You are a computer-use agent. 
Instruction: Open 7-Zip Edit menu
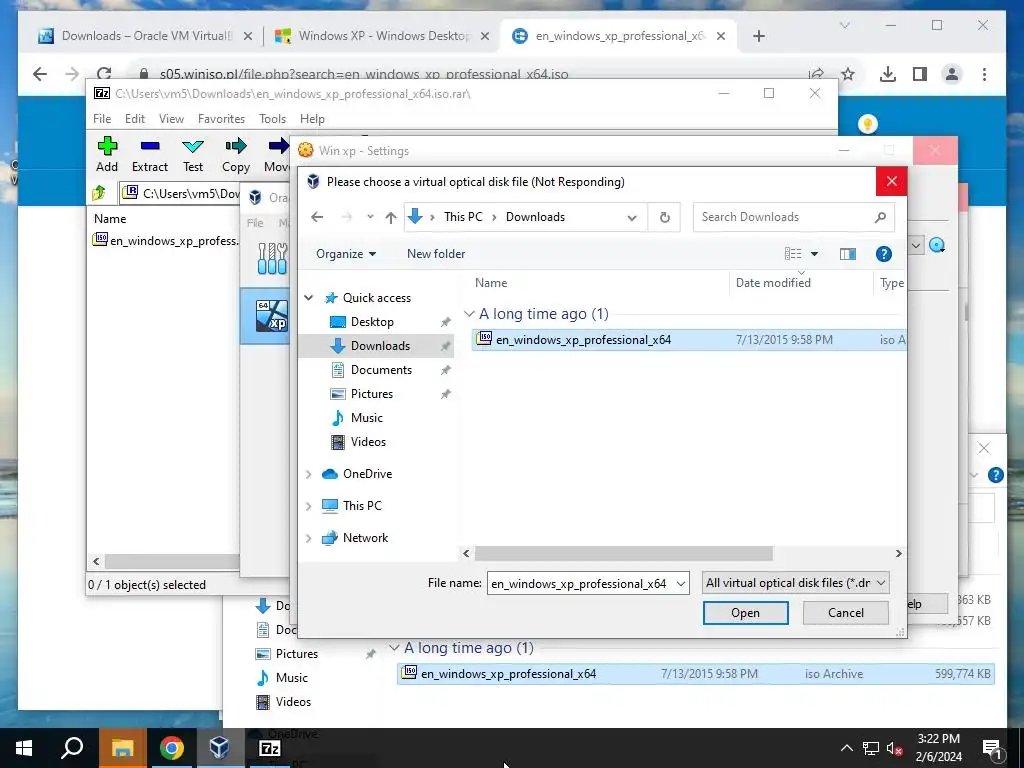point(135,119)
